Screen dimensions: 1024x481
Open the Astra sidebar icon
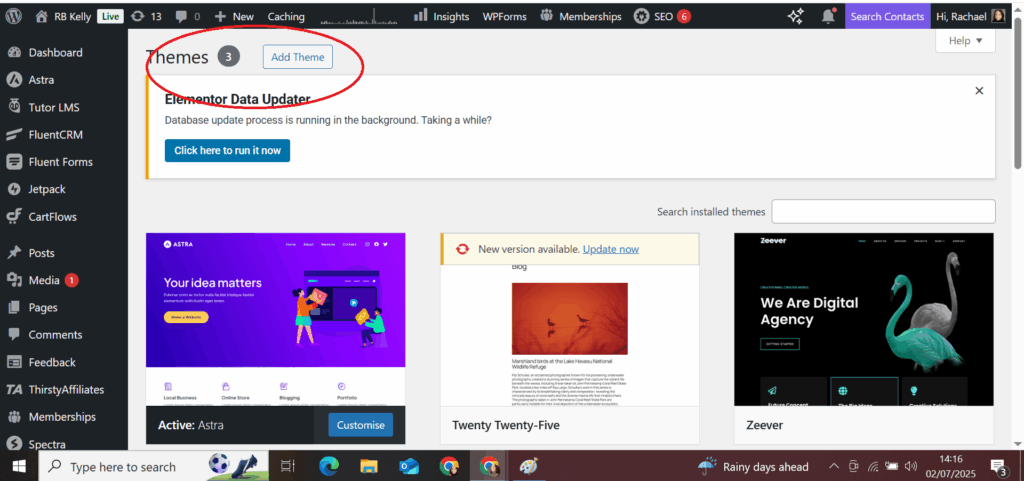pos(14,80)
